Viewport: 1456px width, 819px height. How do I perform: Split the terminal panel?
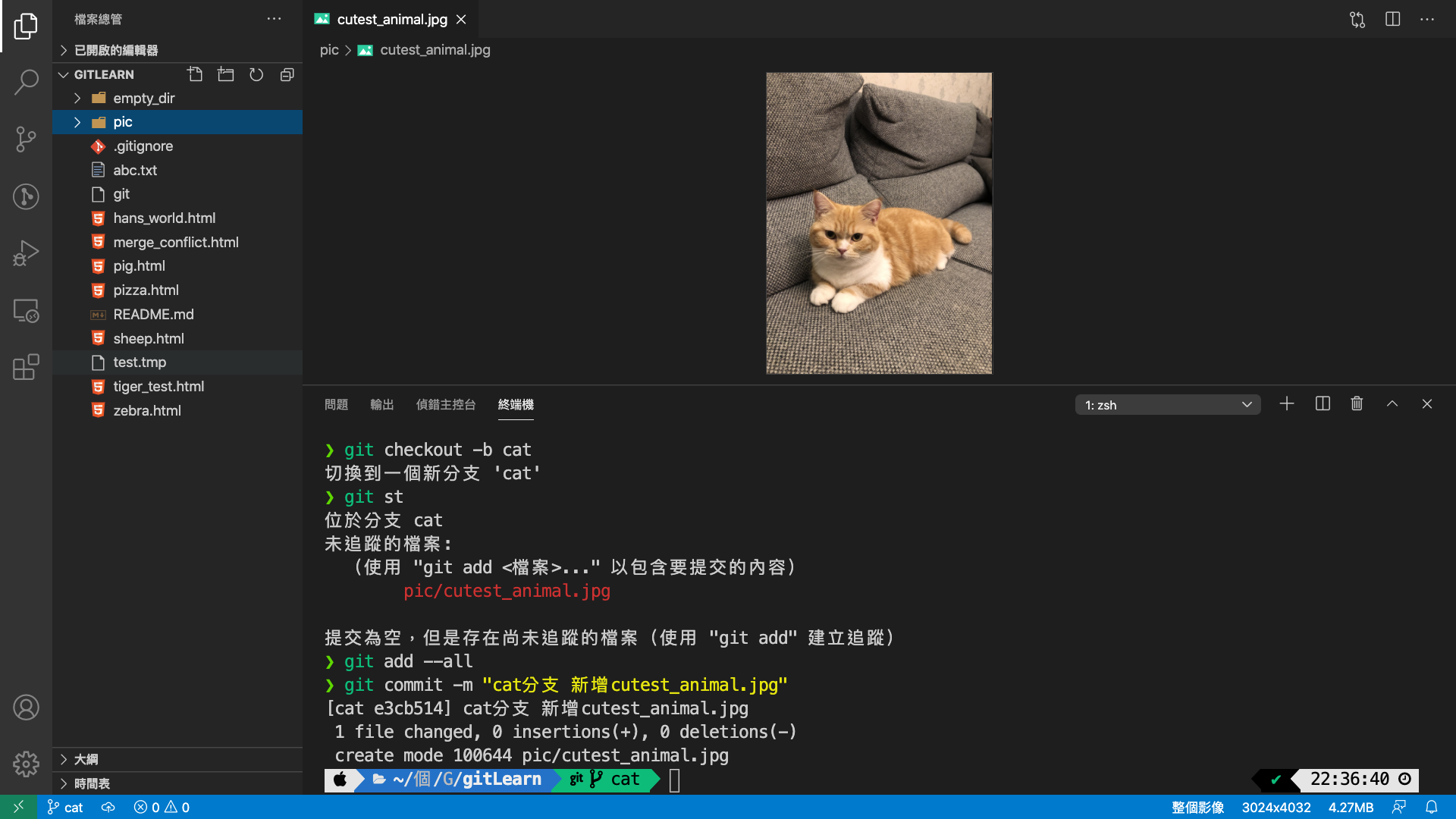coord(1323,404)
